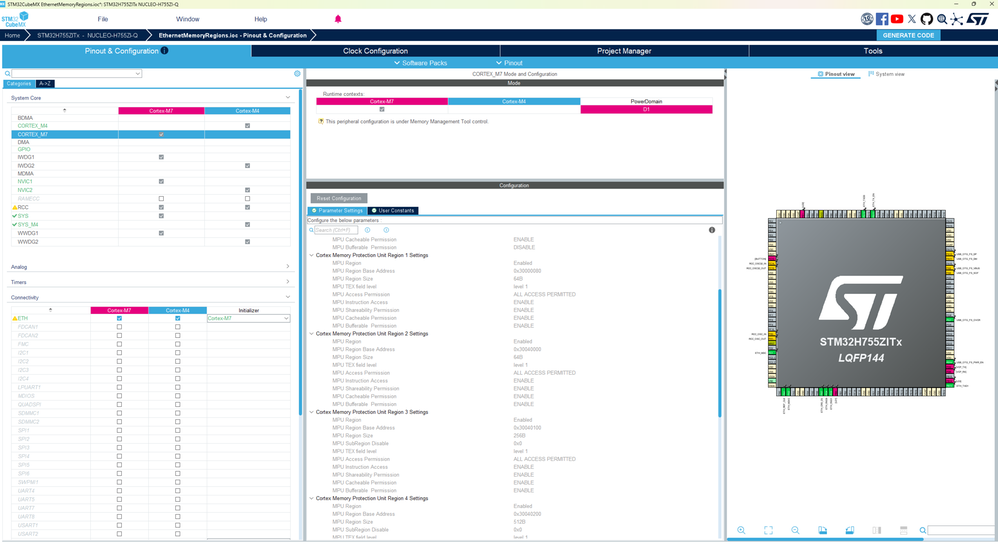Toggle the RCC Cortex-M4 checkbox

[x=248, y=207]
